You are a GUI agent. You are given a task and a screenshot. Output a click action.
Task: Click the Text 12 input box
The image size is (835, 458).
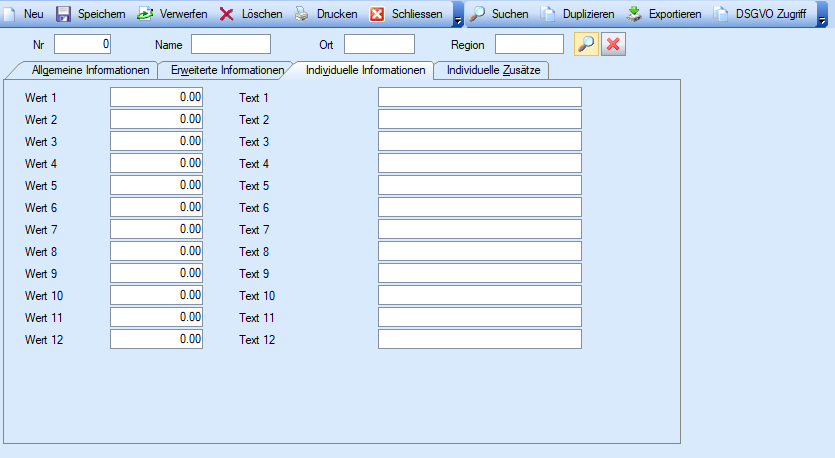[x=480, y=339]
